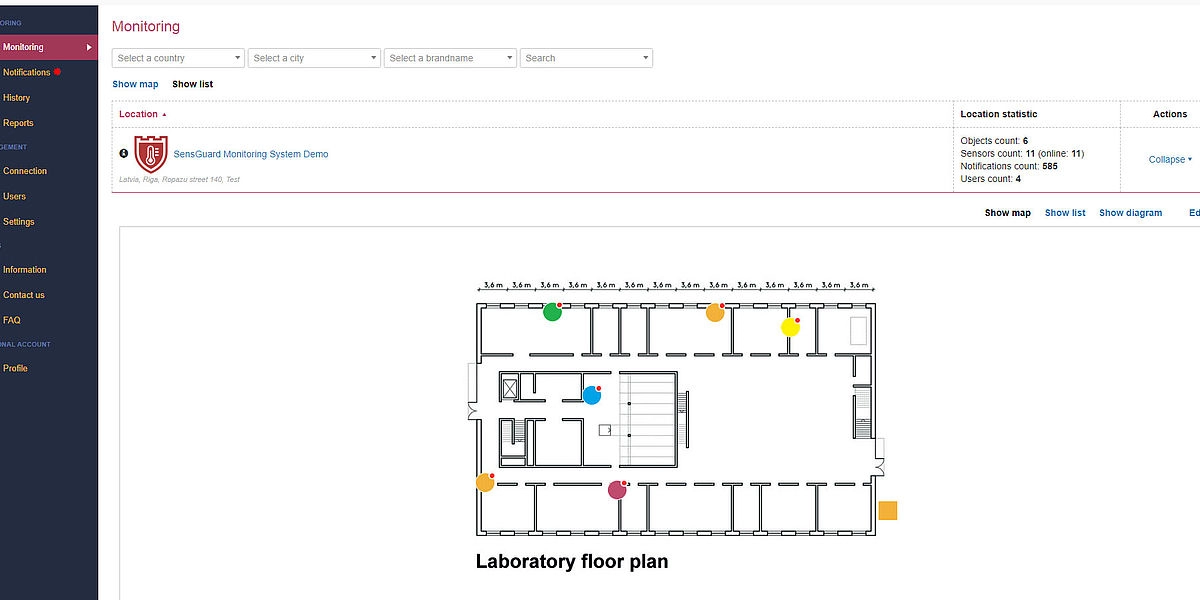Click the green sensor marker on floor plan
1200x600 pixels.
click(552, 312)
